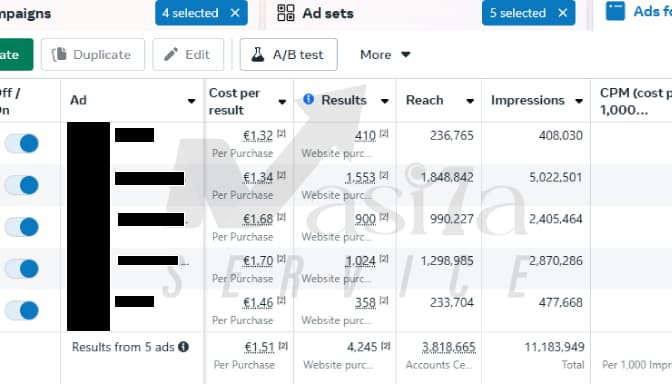672x384 pixels.
Task: Click the Ads folder icon
Action: [x=615, y=11]
